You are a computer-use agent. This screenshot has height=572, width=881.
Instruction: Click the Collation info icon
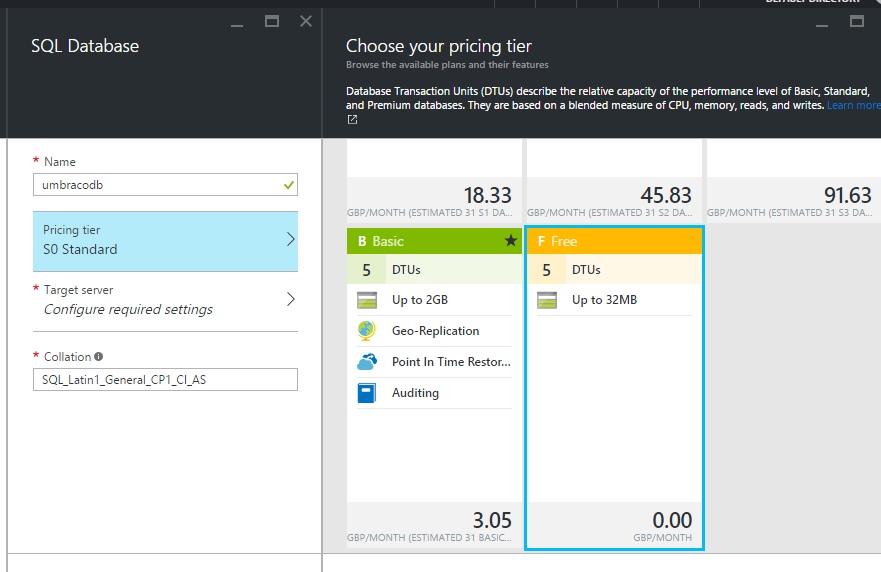pyautogui.click(x=98, y=356)
